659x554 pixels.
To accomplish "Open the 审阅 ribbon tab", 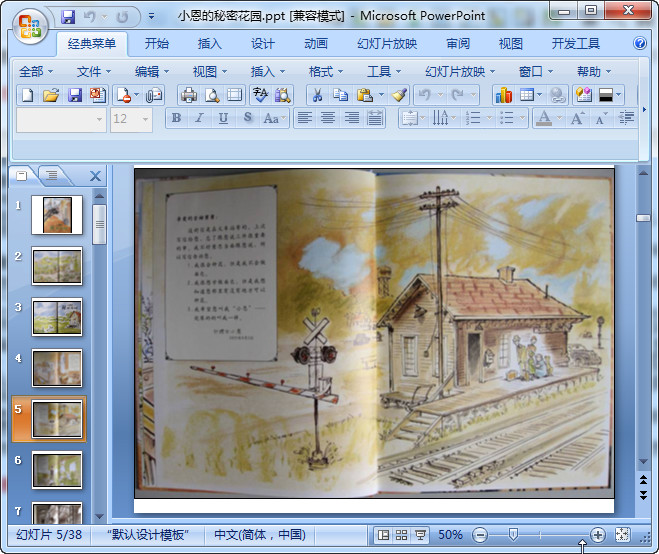I will pos(458,44).
